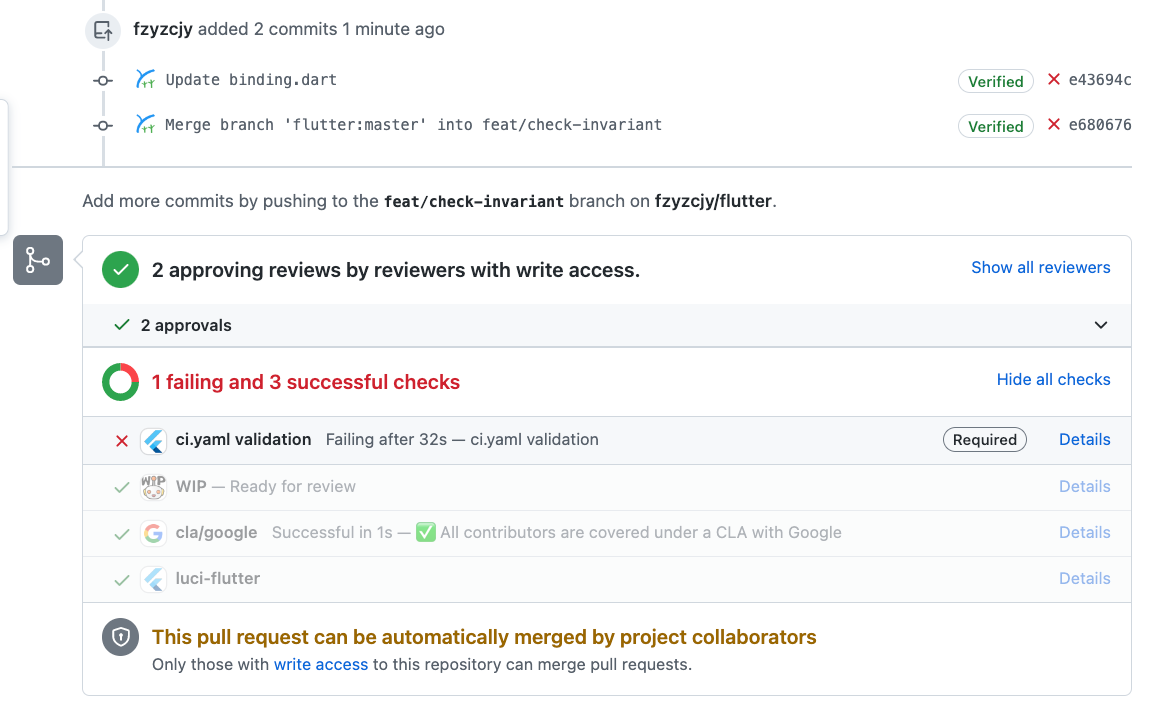Viewport: 1151px width, 704px height.
Task: Open the e680676 commit hash
Action: point(1100,125)
